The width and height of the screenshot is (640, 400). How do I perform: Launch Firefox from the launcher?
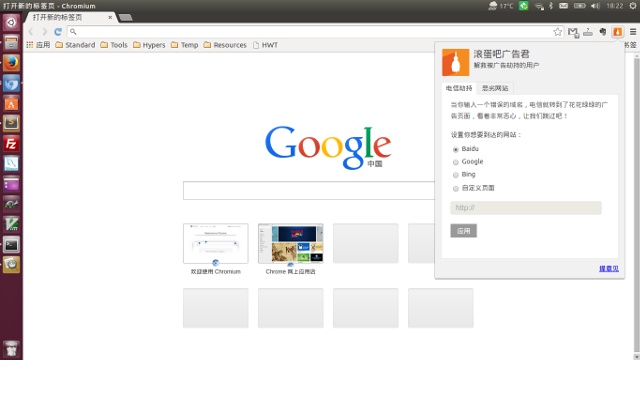click(11, 63)
